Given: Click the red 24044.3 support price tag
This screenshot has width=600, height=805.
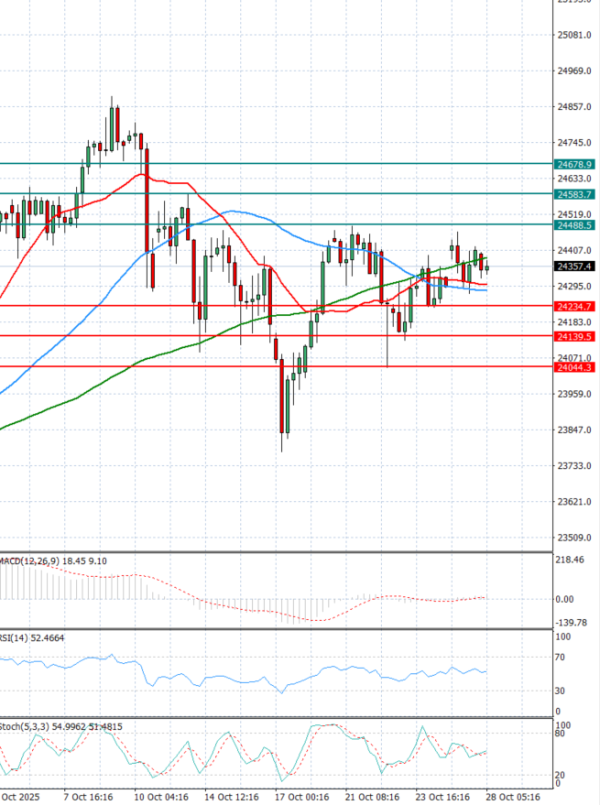Looking at the screenshot, I should coord(575,368).
